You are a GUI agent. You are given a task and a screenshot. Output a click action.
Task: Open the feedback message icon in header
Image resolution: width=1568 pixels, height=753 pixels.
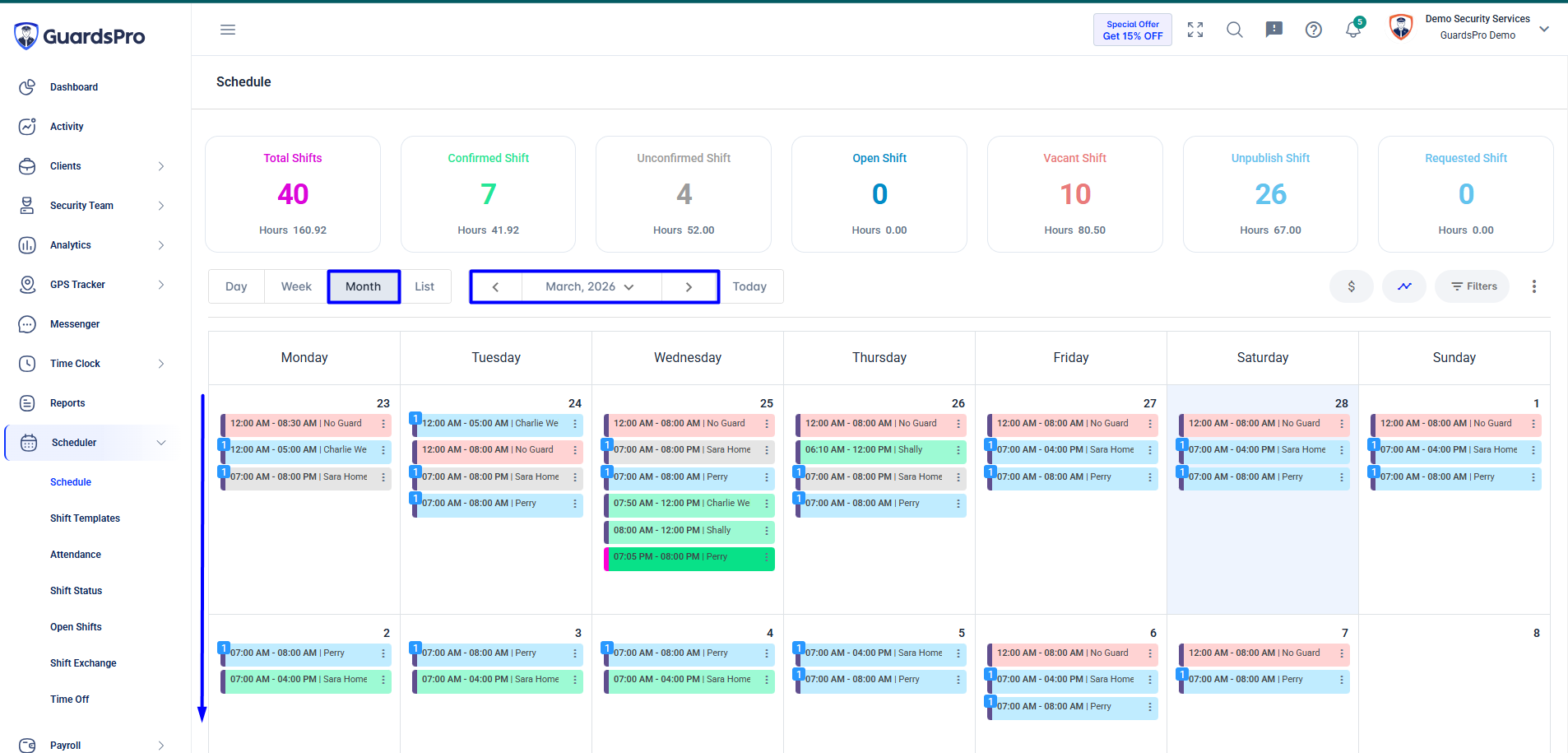pyautogui.click(x=1273, y=30)
